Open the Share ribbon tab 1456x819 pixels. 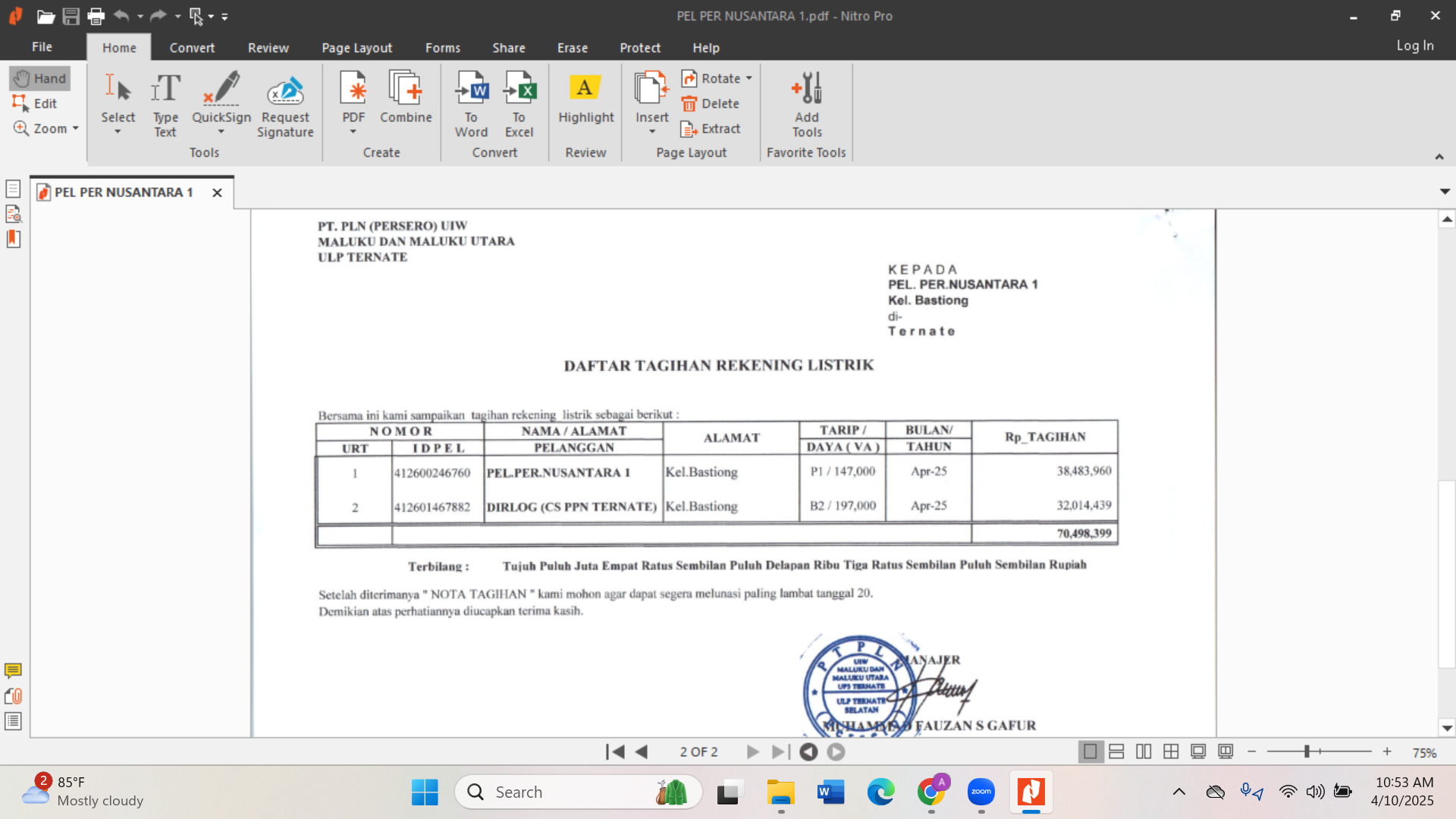tap(509, 47)
